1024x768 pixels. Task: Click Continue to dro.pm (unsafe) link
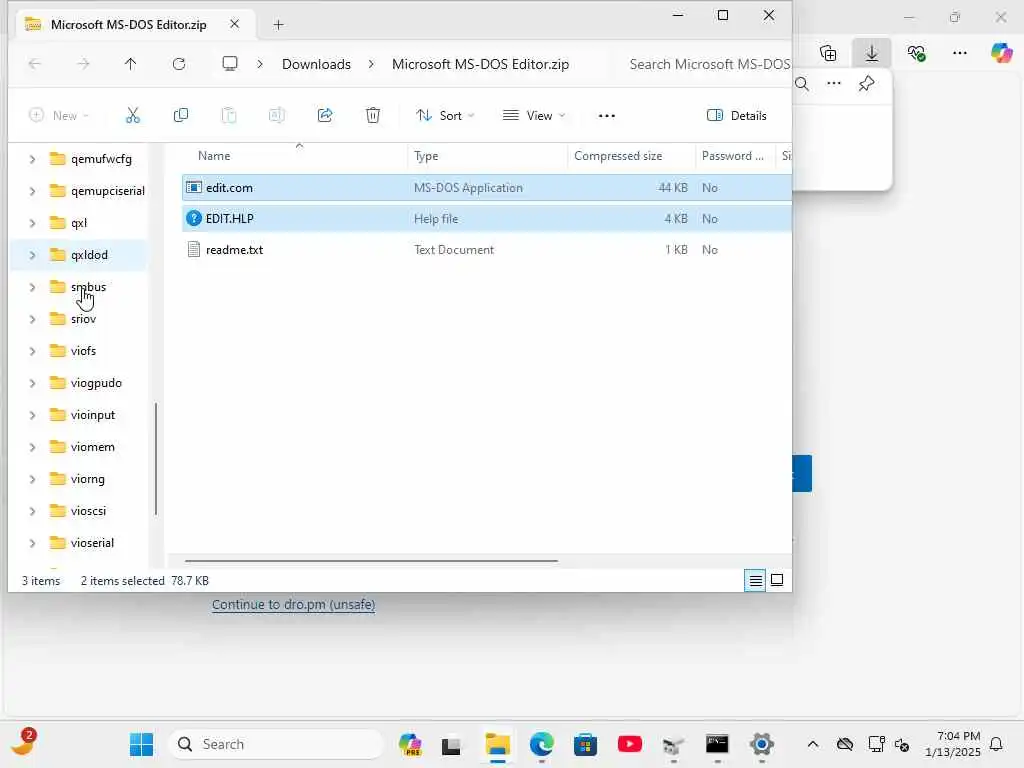(x=293, y=605)
